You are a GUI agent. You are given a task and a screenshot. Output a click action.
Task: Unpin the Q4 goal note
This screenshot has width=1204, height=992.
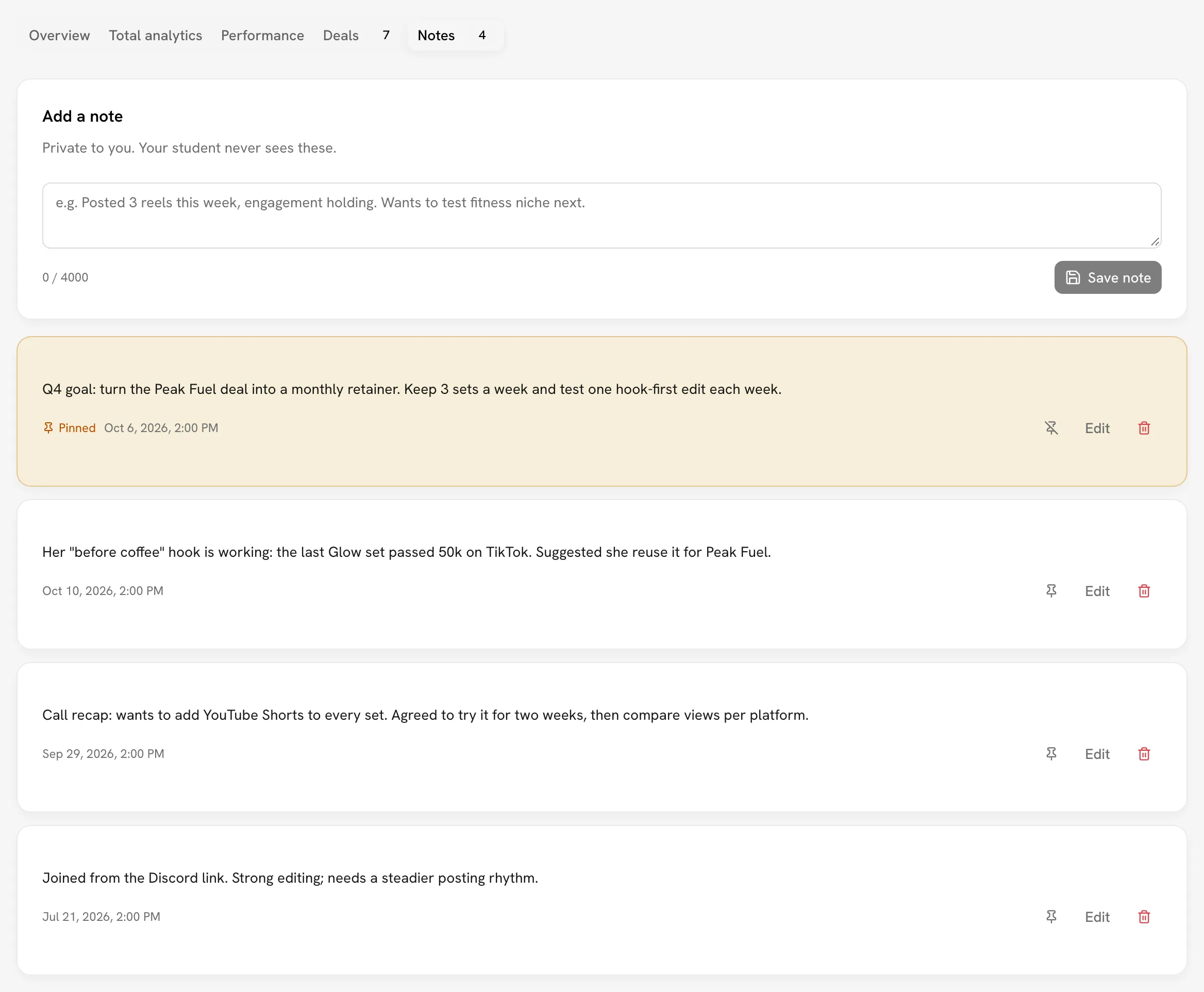pyautogui.click(x=1051, y=428)
